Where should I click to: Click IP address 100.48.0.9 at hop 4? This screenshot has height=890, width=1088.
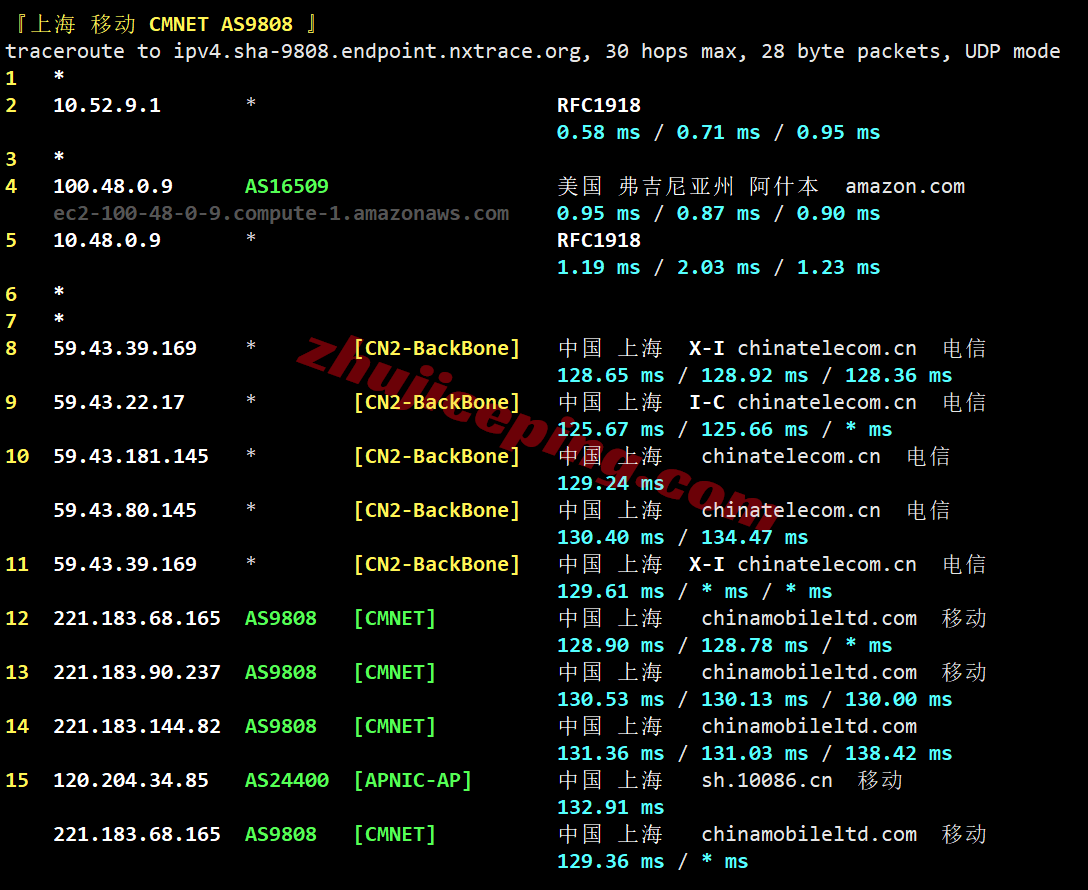pyautogui.click(x=113, y=187)
